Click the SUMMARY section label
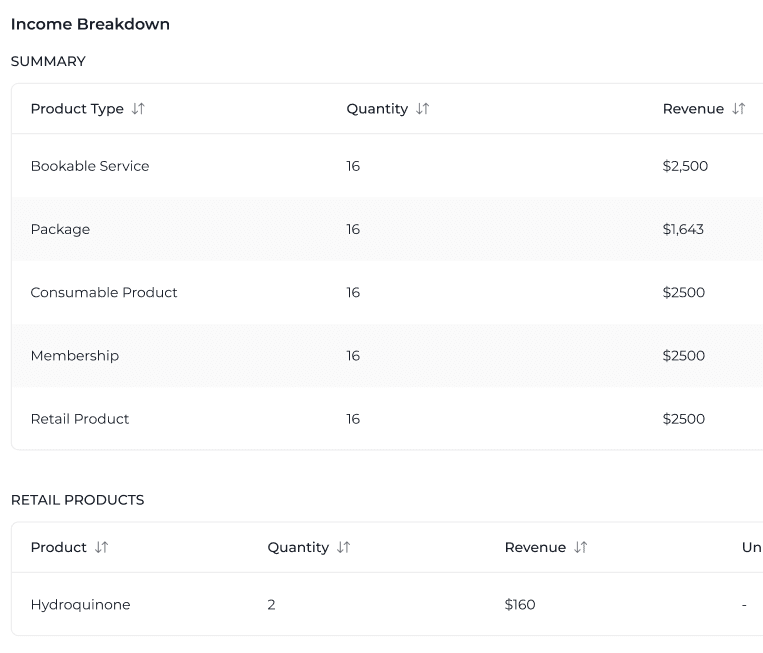The image size is (763, 653). click(48, 62)
